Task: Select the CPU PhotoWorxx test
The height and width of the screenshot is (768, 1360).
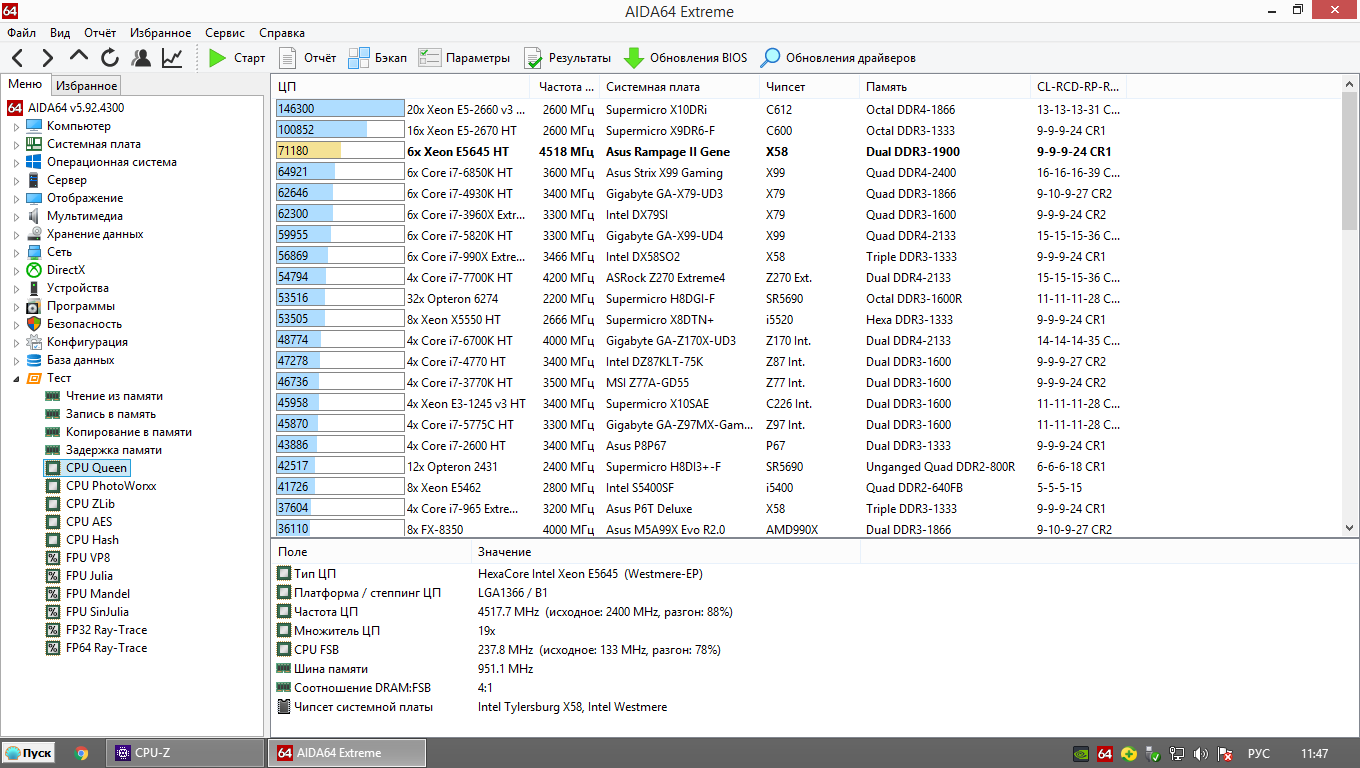Action: pos(111,486)
